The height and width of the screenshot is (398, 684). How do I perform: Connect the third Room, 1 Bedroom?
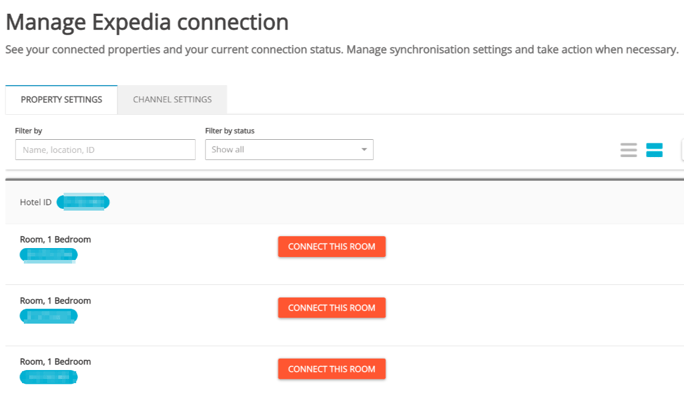tap(332, 369)
